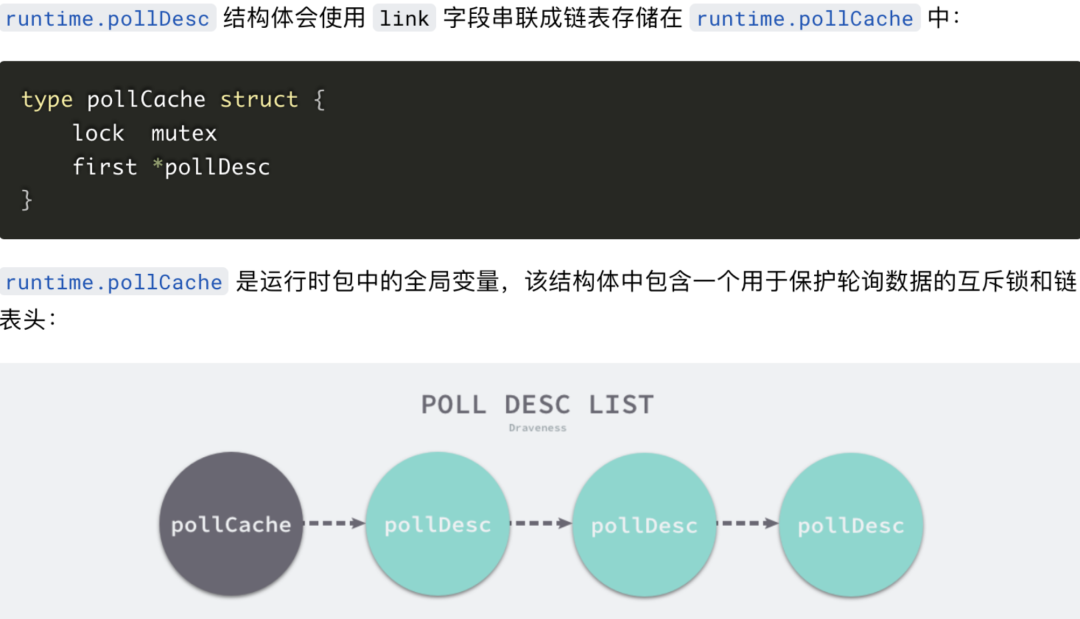Click the paragraph ending with 表头
Viewport: 1080px width, 619px height.
[x=540, y=300]
